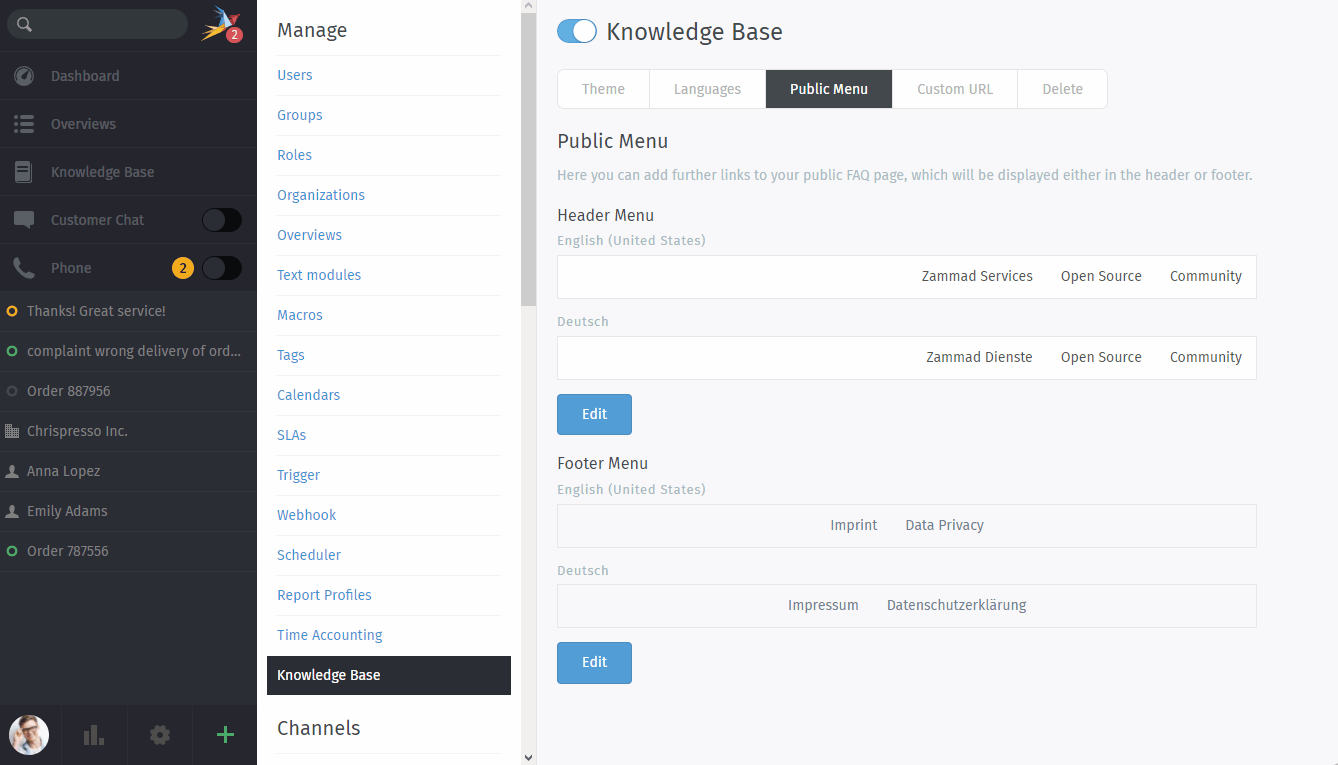
Task: Open the statistics bar chart icon
Action: pyautogui.click(x=94, y=735)
